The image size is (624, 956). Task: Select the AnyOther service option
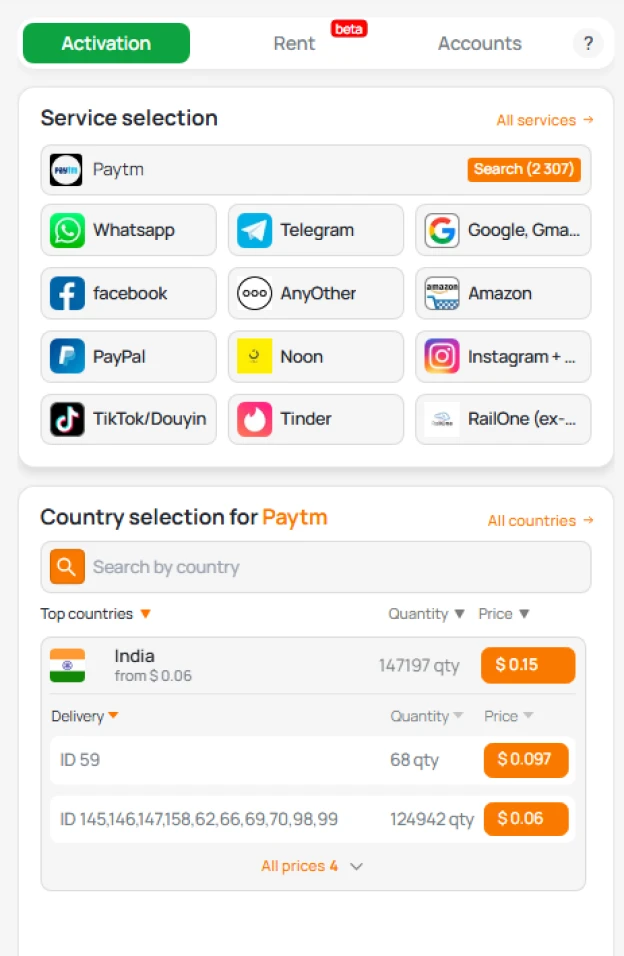pos(254,293)
